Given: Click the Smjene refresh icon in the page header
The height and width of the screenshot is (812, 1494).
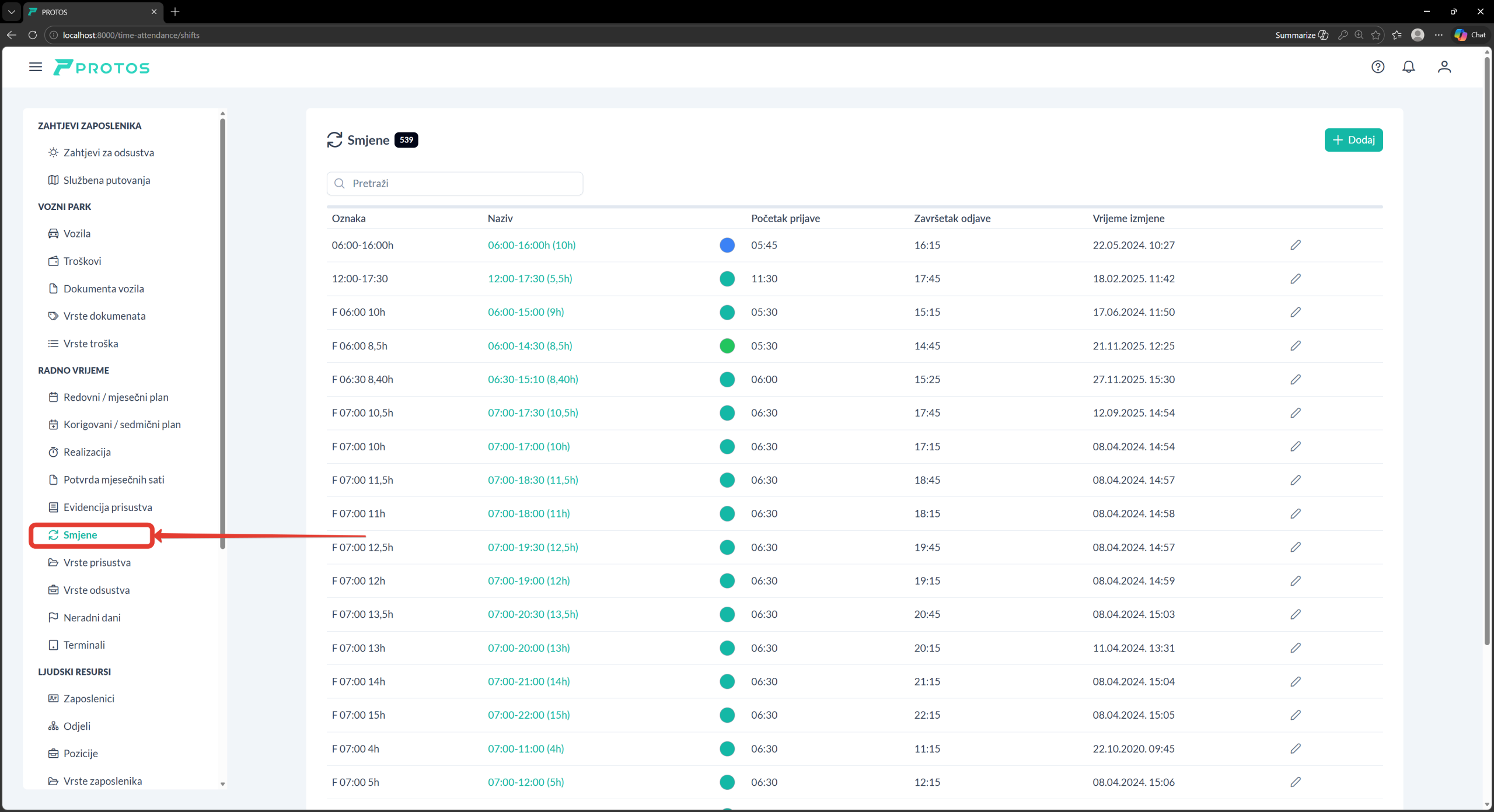Looking at the screenshot, I should (334, 140).
